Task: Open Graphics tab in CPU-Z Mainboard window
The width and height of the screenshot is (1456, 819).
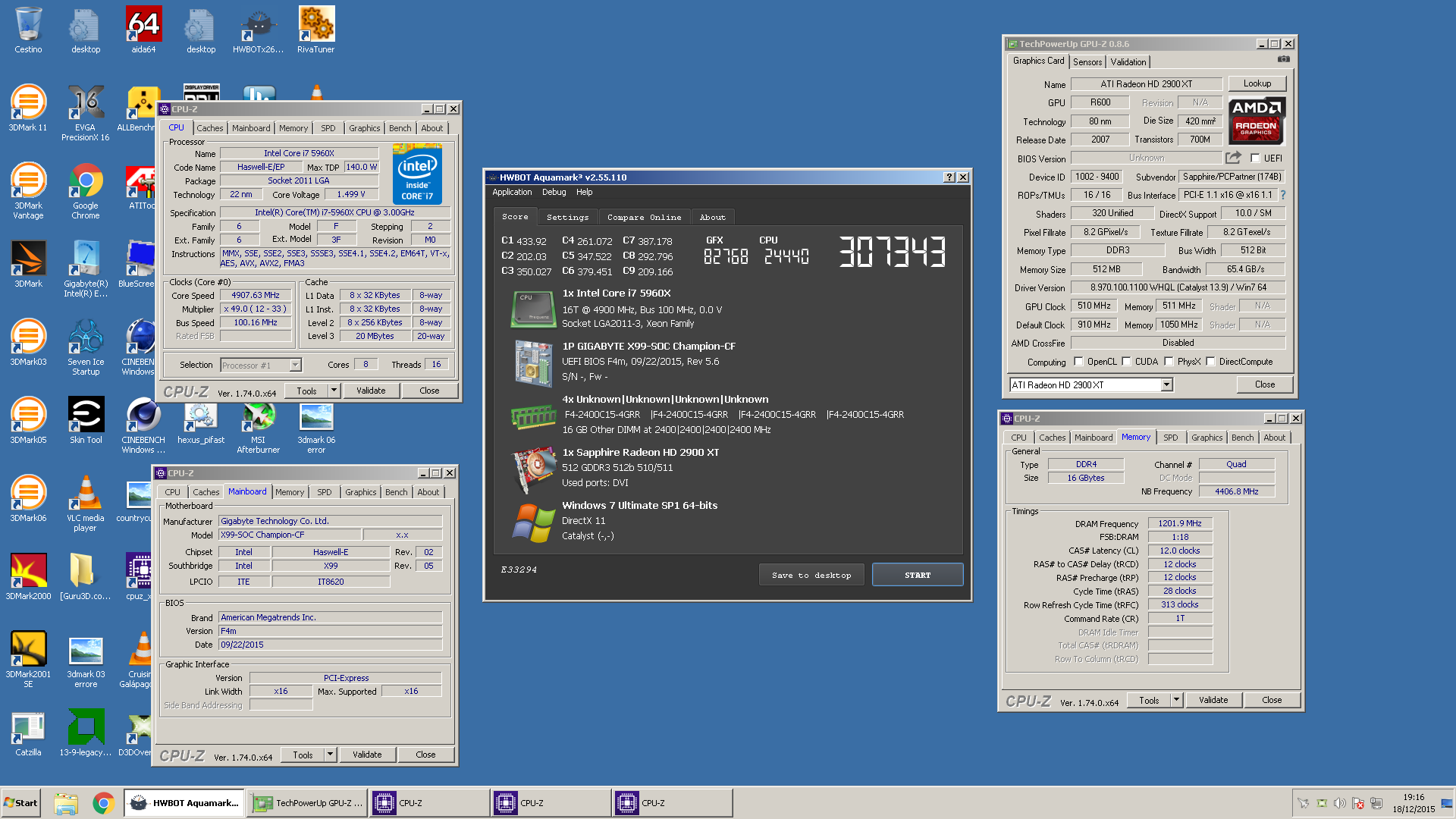Action: [x=361, y=492]
